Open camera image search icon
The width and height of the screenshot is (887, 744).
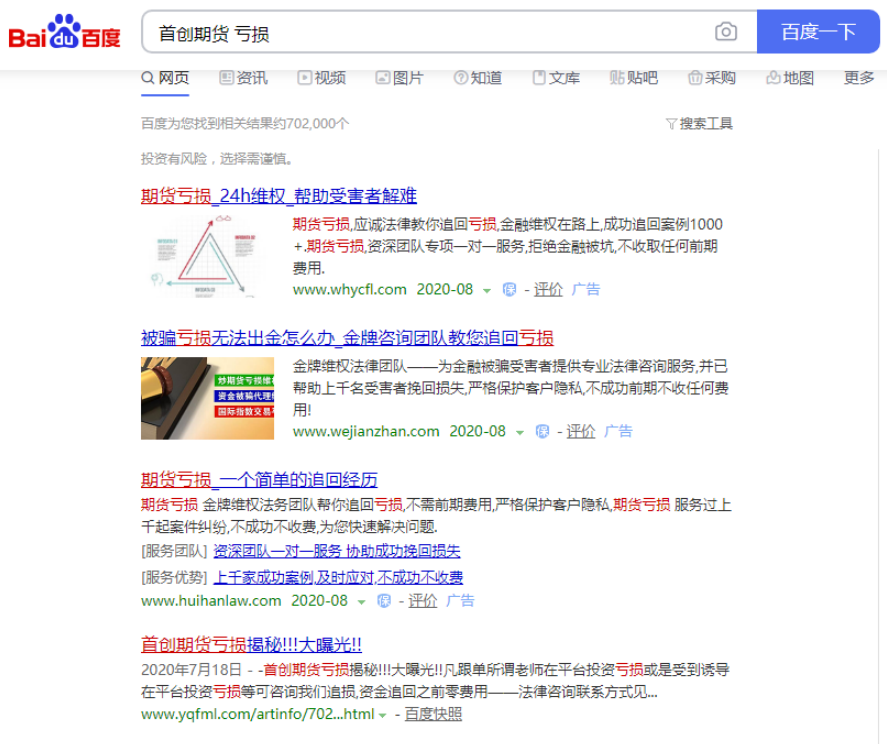click(726, 32)
